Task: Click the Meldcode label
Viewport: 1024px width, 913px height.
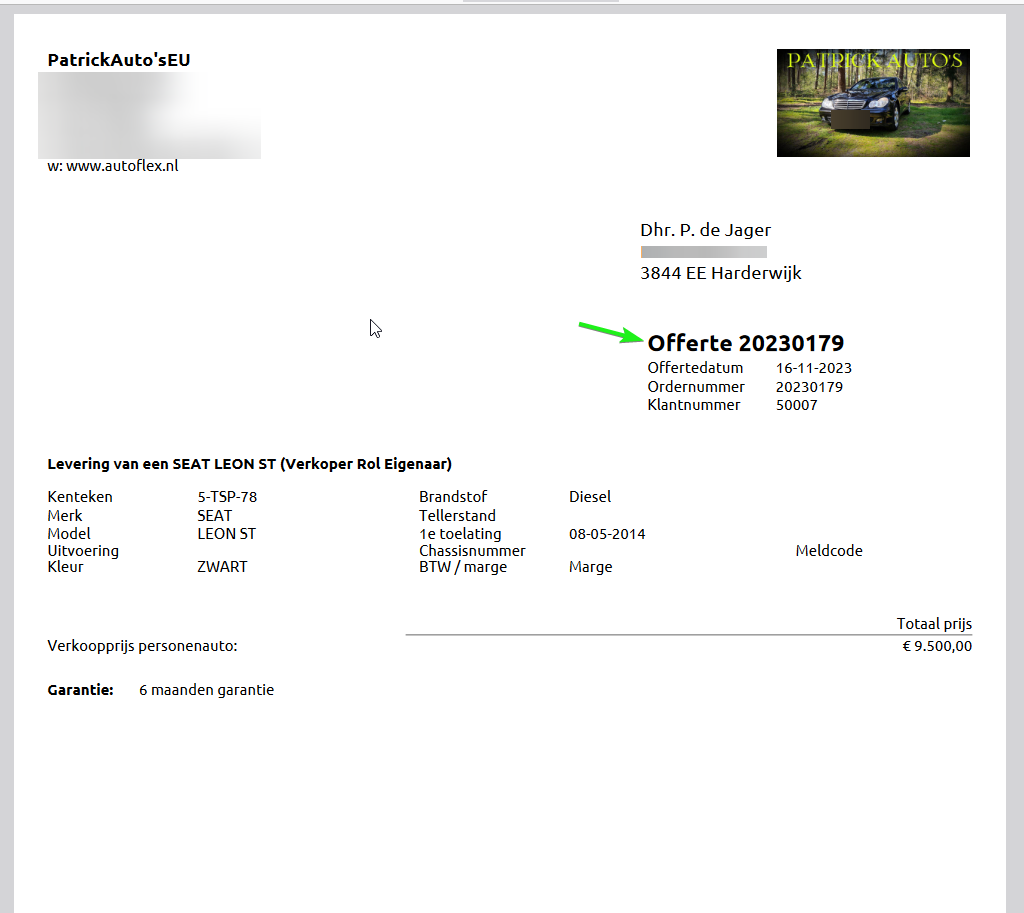Action: [829, 551]
